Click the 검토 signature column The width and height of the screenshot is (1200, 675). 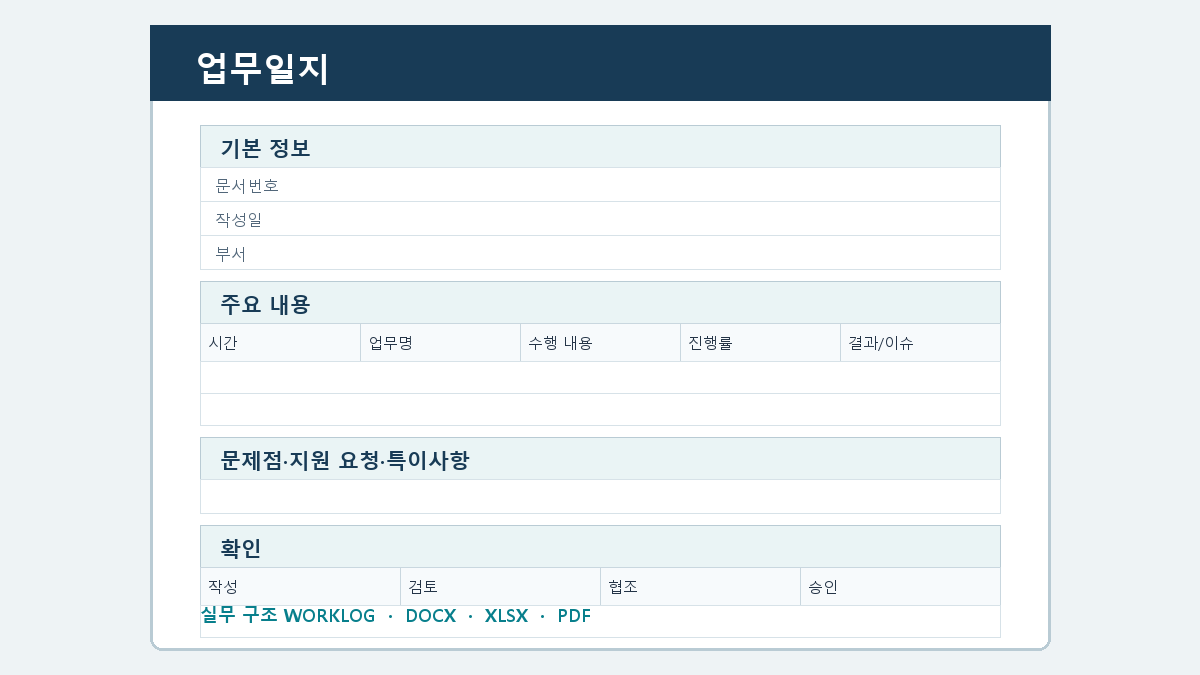(x=500, y=587)
